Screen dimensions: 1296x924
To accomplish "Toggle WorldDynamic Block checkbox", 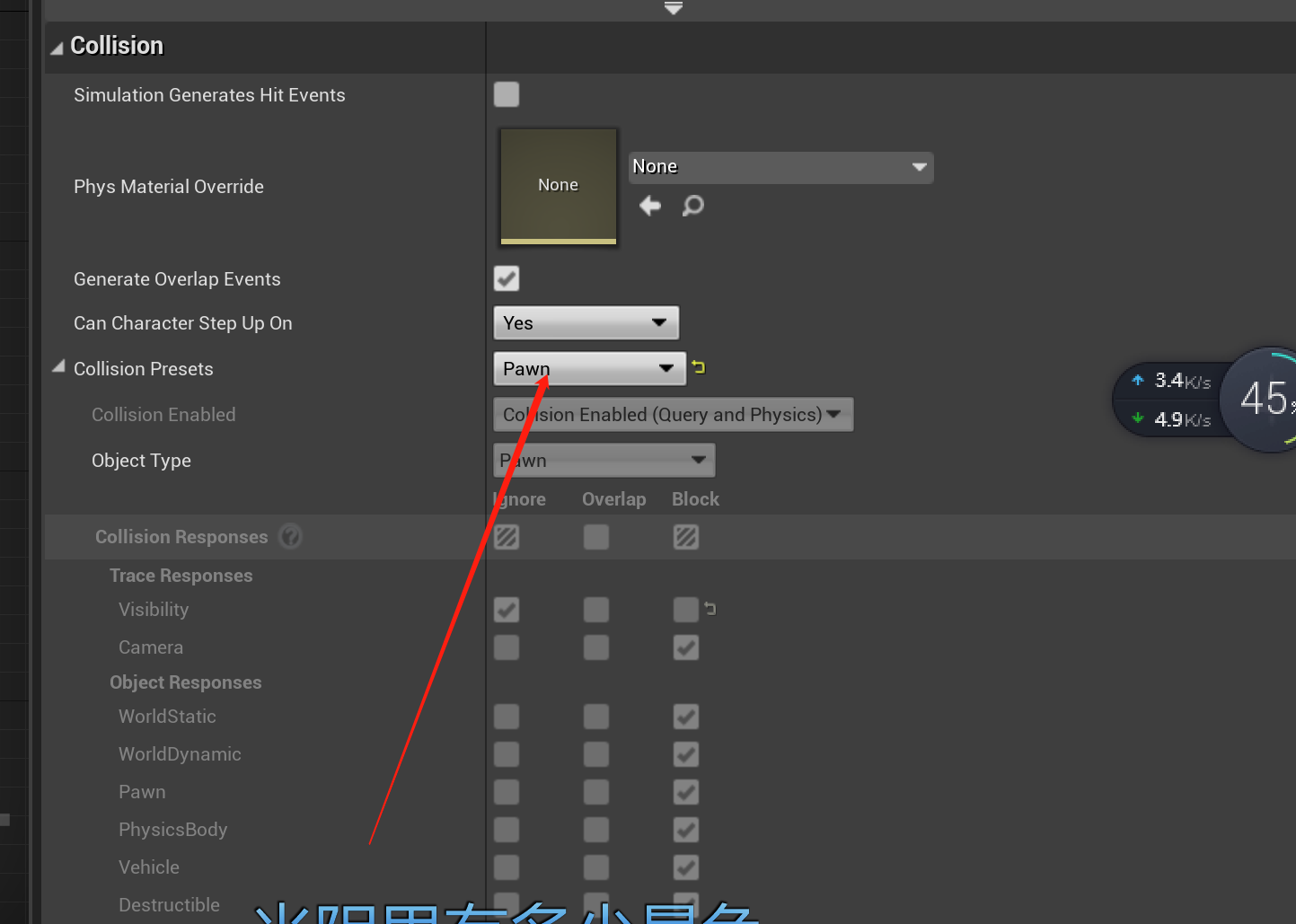I will pyautogui.click(x=686, y=754).
